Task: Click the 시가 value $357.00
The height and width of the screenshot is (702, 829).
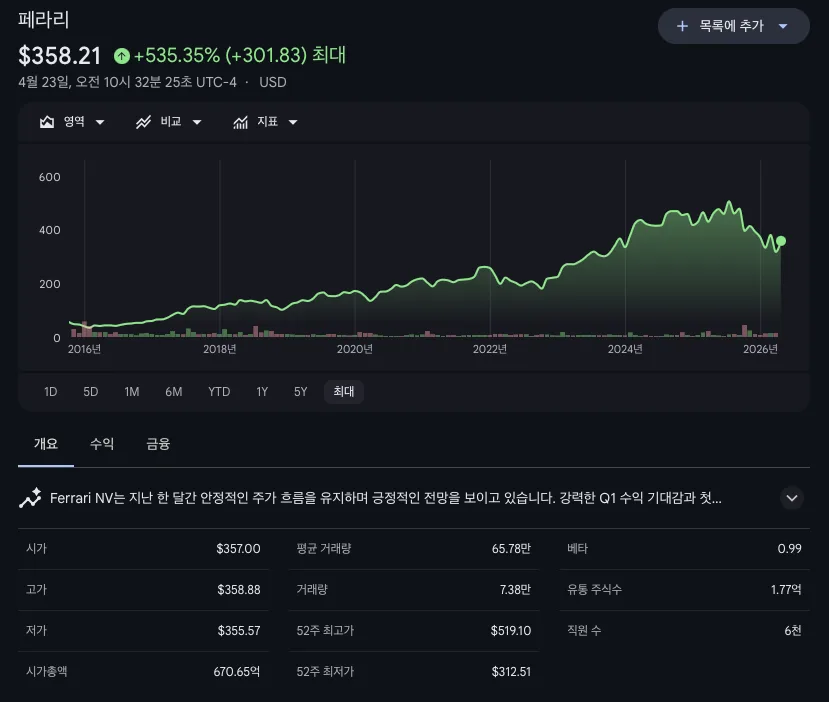Action: tap(238, 549)
